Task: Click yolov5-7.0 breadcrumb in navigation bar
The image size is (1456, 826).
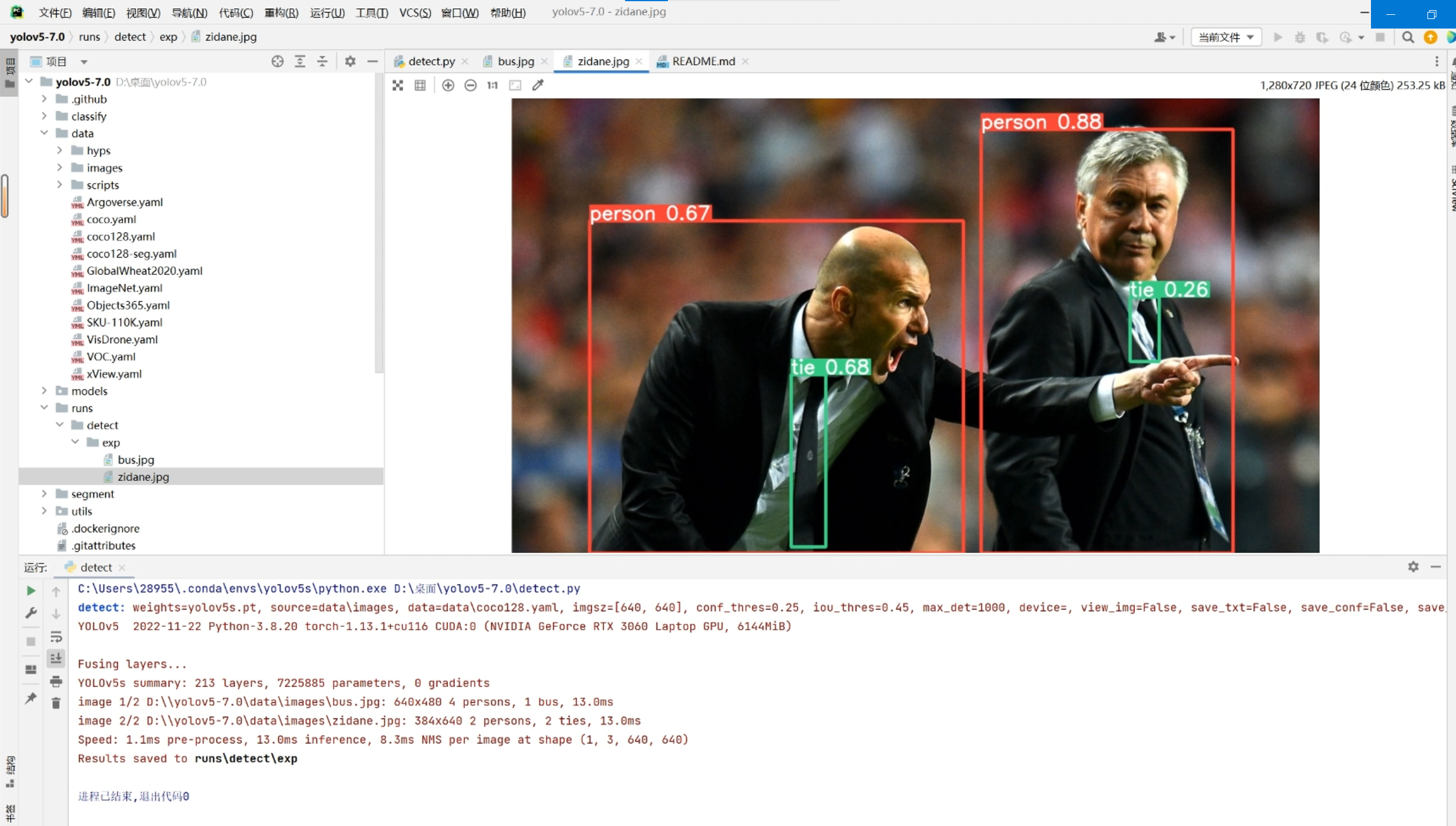Action: [x=37, y=37]
